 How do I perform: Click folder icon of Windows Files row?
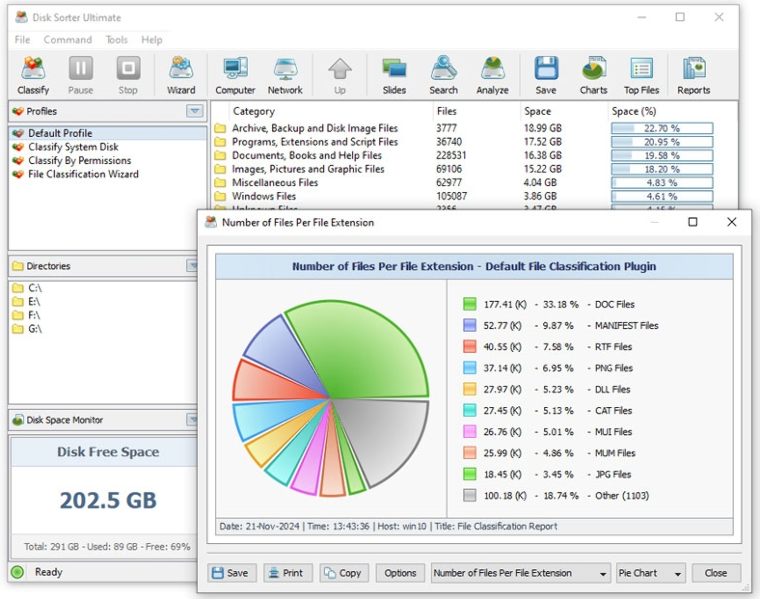(220, 196)
